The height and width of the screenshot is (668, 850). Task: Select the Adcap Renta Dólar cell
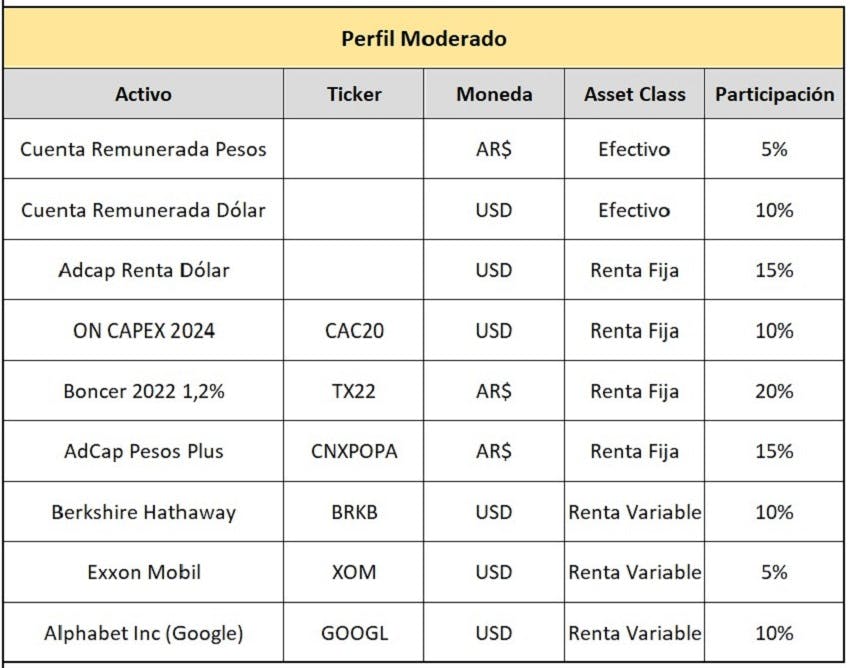(143, 270)
